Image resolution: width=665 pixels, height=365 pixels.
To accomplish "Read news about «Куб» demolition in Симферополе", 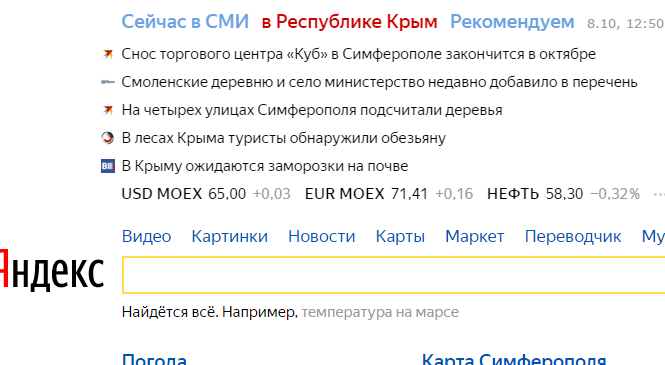I will (x=358, y=54).
